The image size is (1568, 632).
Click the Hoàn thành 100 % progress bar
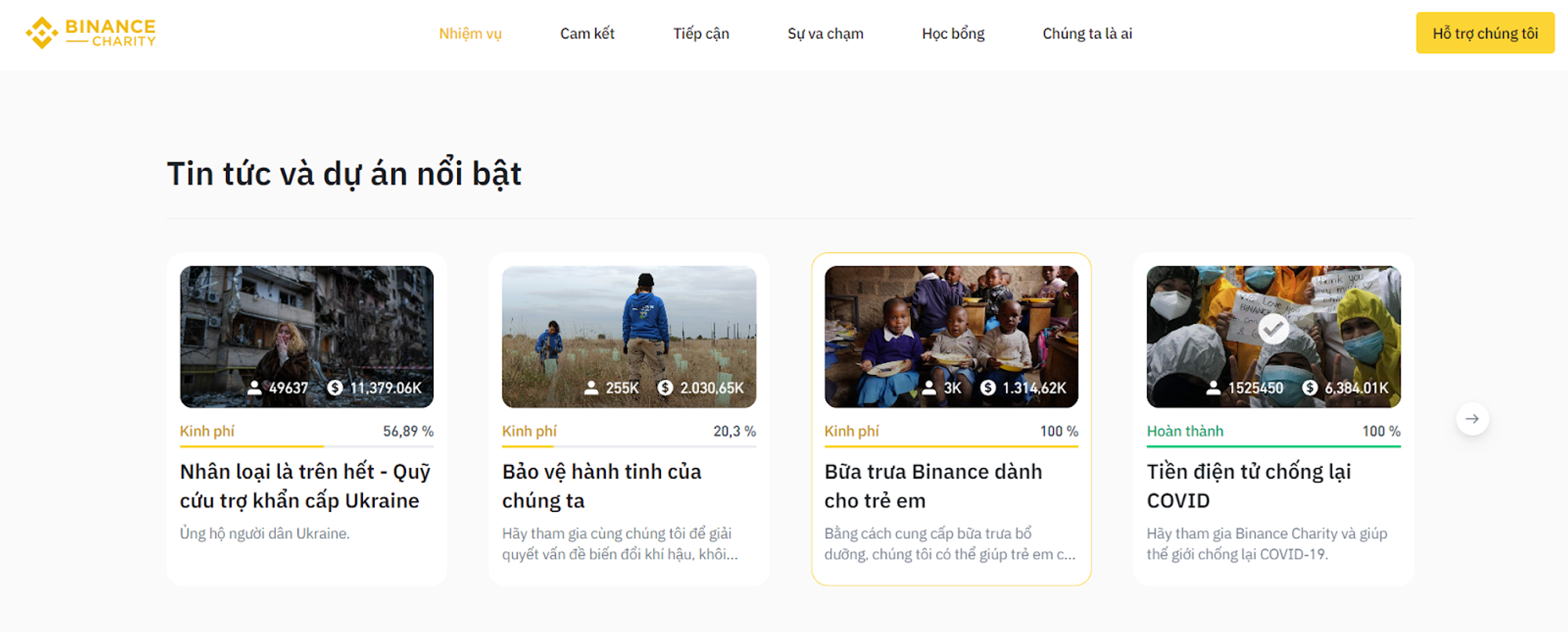(1273, 446)
